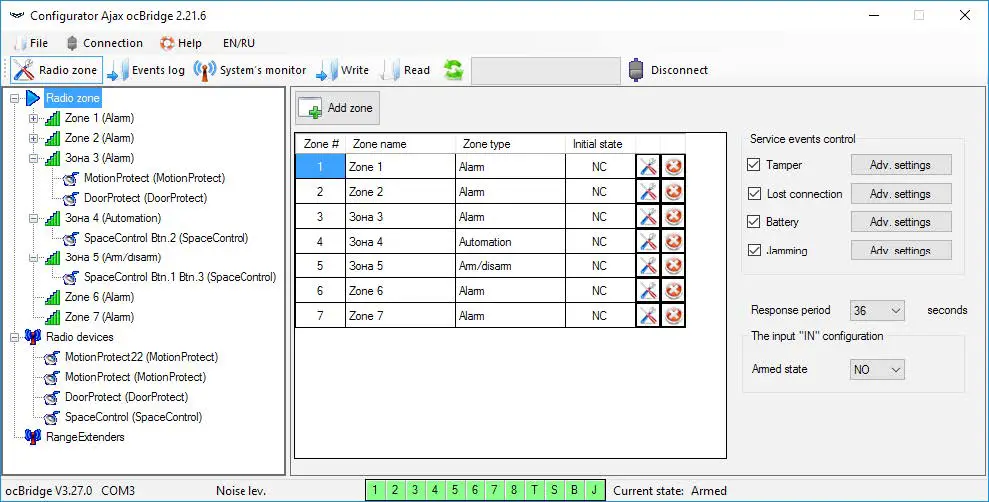
Task: Select SpaceControl Btn.2 (SpaceControl) in tree
Action: pos(166,238)
